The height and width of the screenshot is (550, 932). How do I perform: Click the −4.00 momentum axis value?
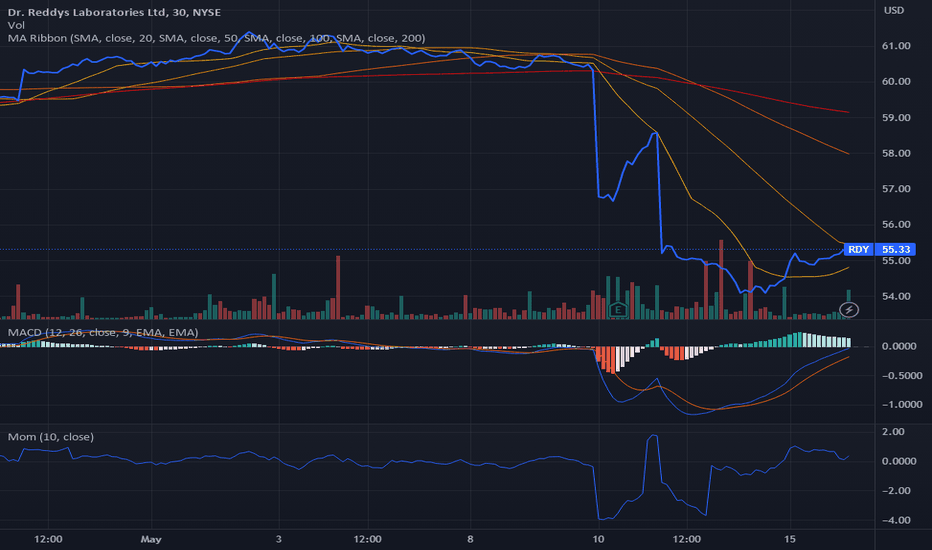click(x=896, y=520)
